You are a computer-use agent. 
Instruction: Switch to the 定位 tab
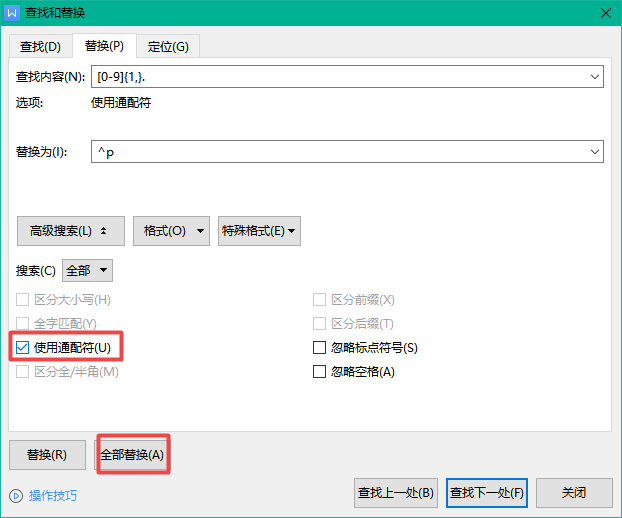(x=167, y=47)
